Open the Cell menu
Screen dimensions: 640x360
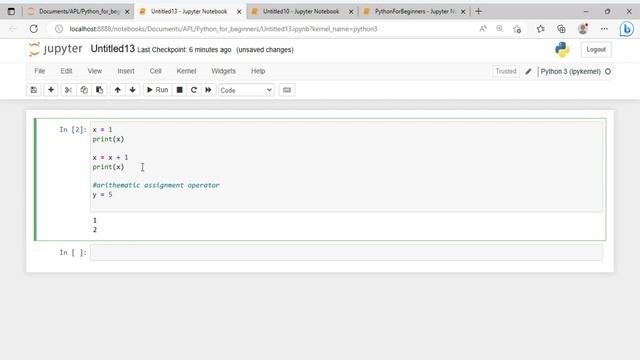pyautogui.click(x=156, y=71)
